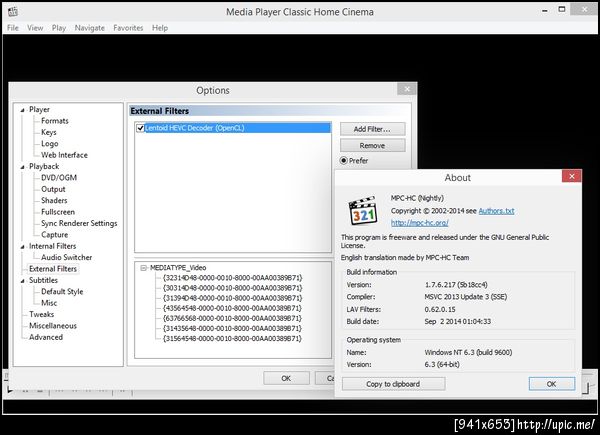Open the Authors.txt link
This screenshot has height=435, width=600.
click(x=496, y=211)
